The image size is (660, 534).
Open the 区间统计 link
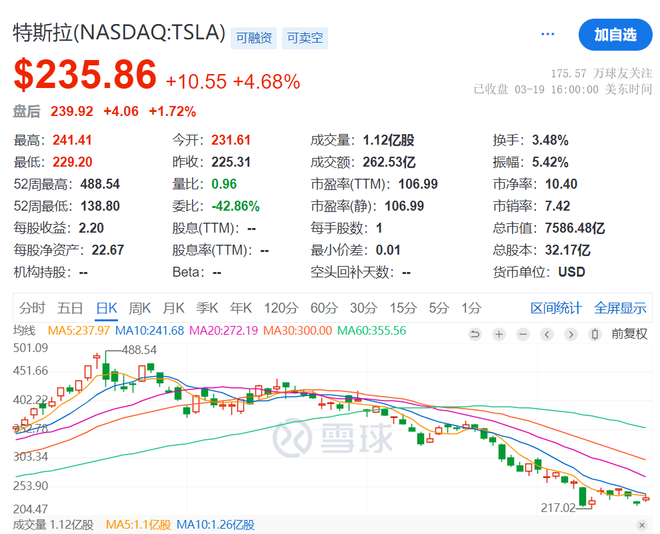tap(556, 308)
